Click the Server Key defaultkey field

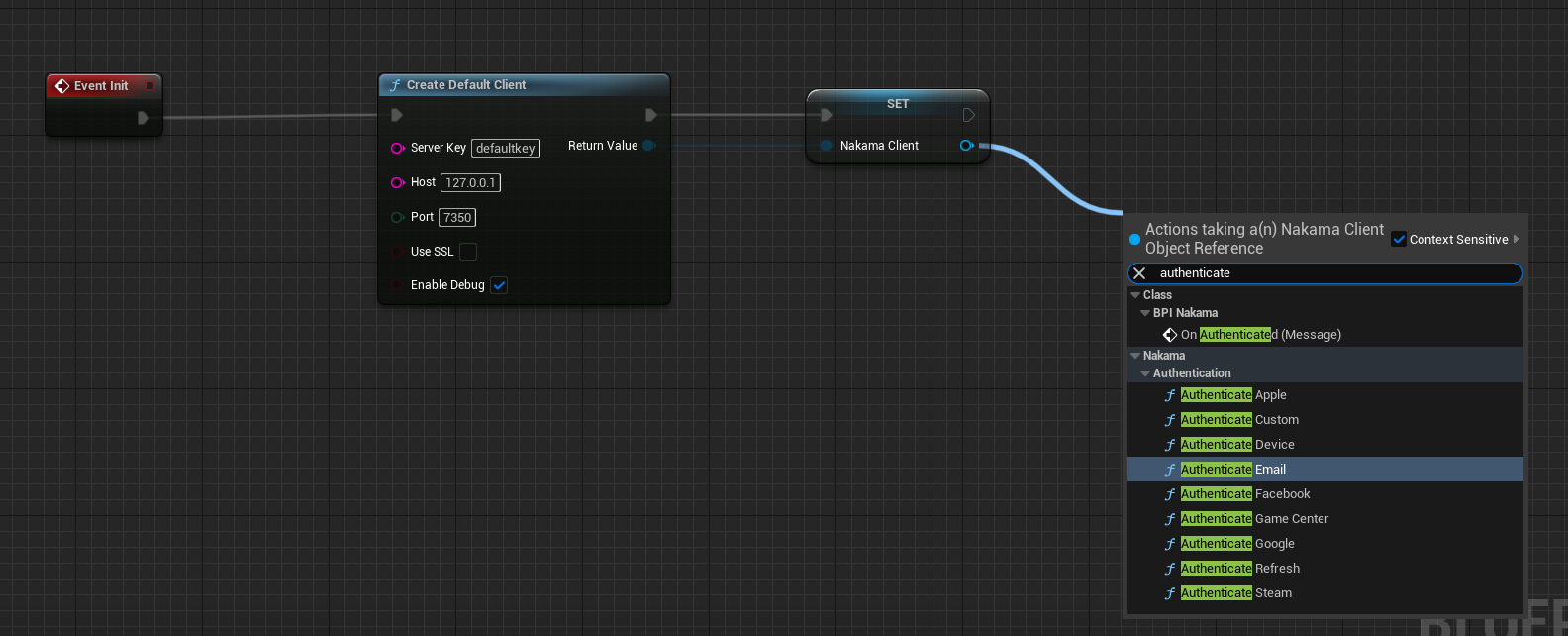pos(506,149)
